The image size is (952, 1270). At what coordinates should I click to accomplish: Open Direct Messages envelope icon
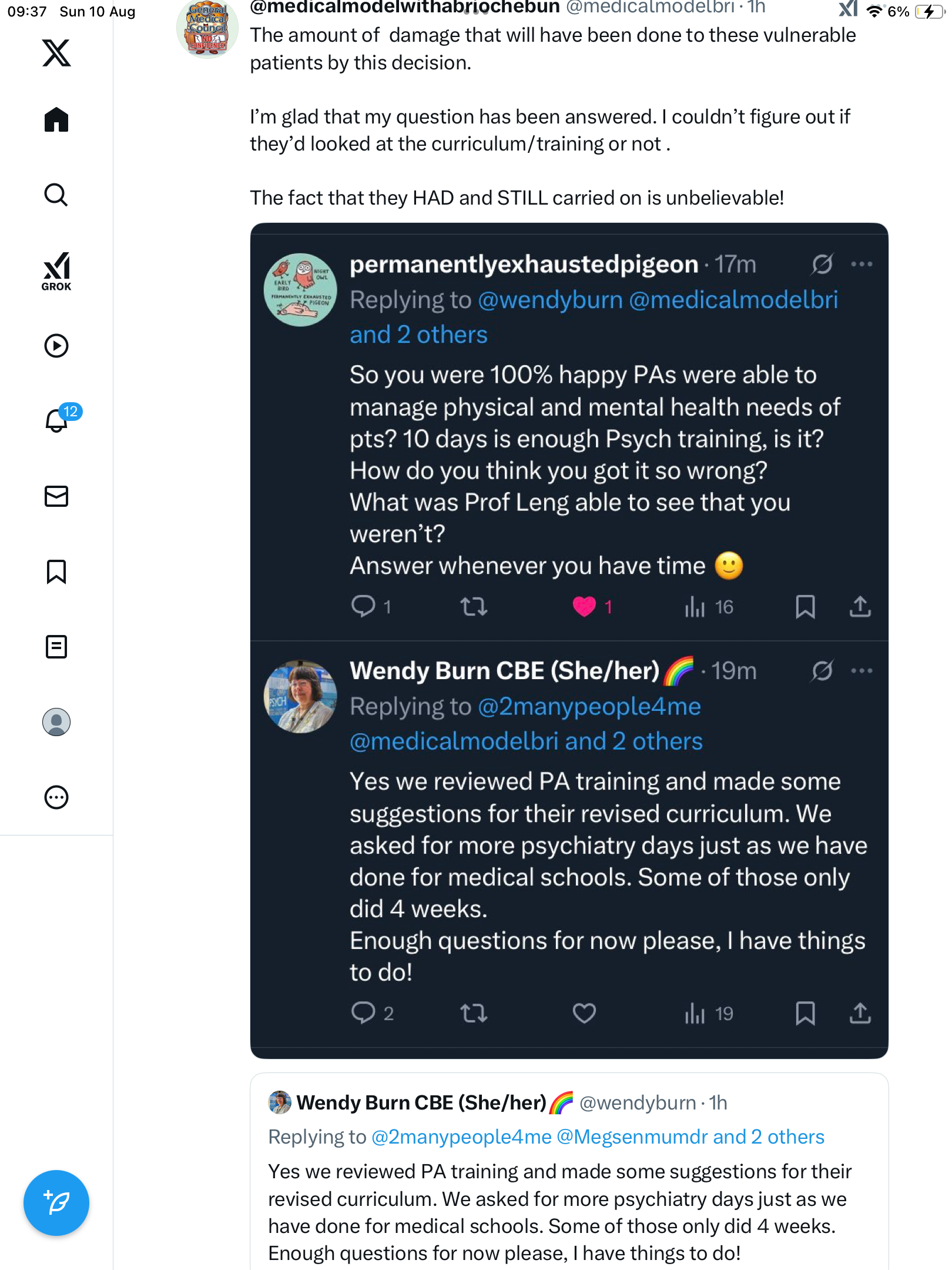[x=56, y=496]
